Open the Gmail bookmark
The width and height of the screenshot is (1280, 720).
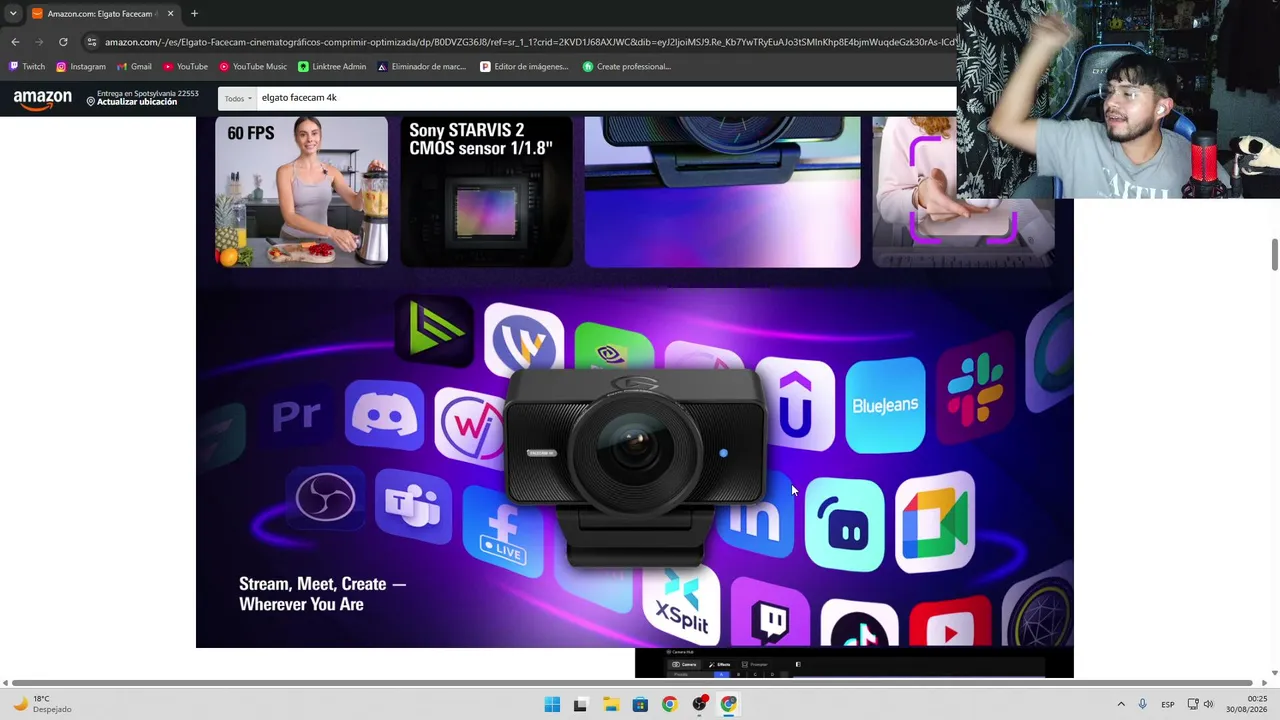coord(134,67)
